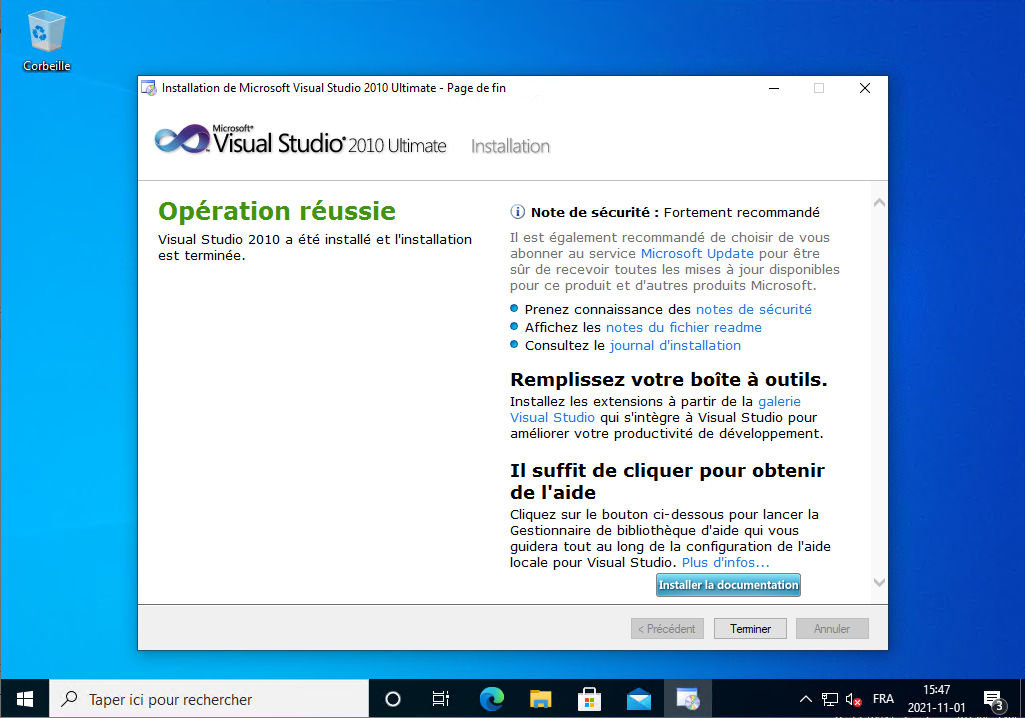Open the journal d'installation link
The height and width of the screenshot is (718, 1025).
pyautogui.click(x=675, y=345)
